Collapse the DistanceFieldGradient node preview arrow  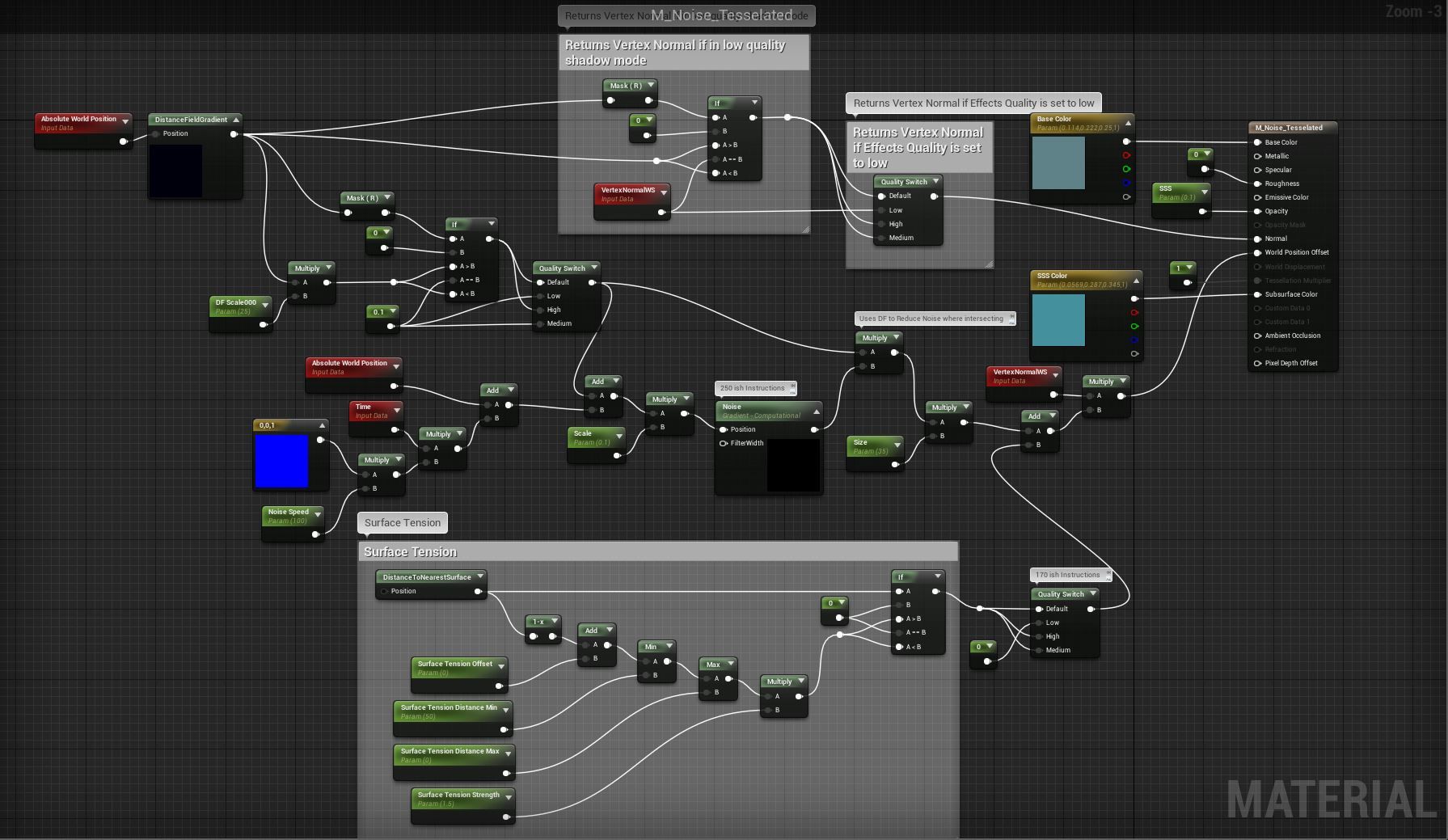[236, 120]
